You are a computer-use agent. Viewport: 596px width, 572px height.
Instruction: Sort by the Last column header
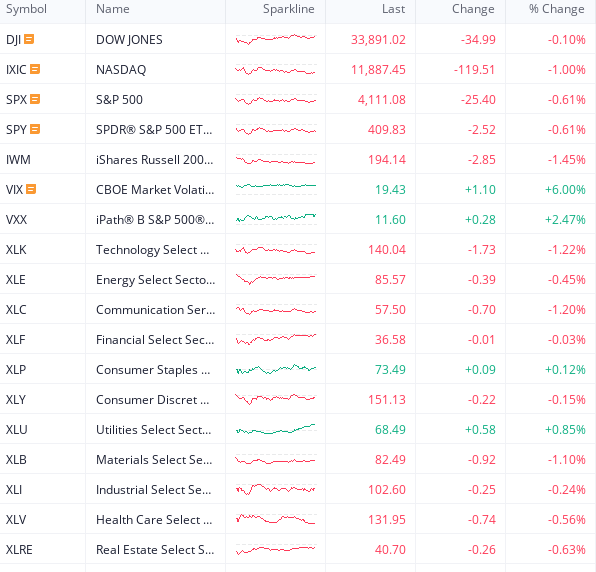pyautogui.click(x=393, y=9)
